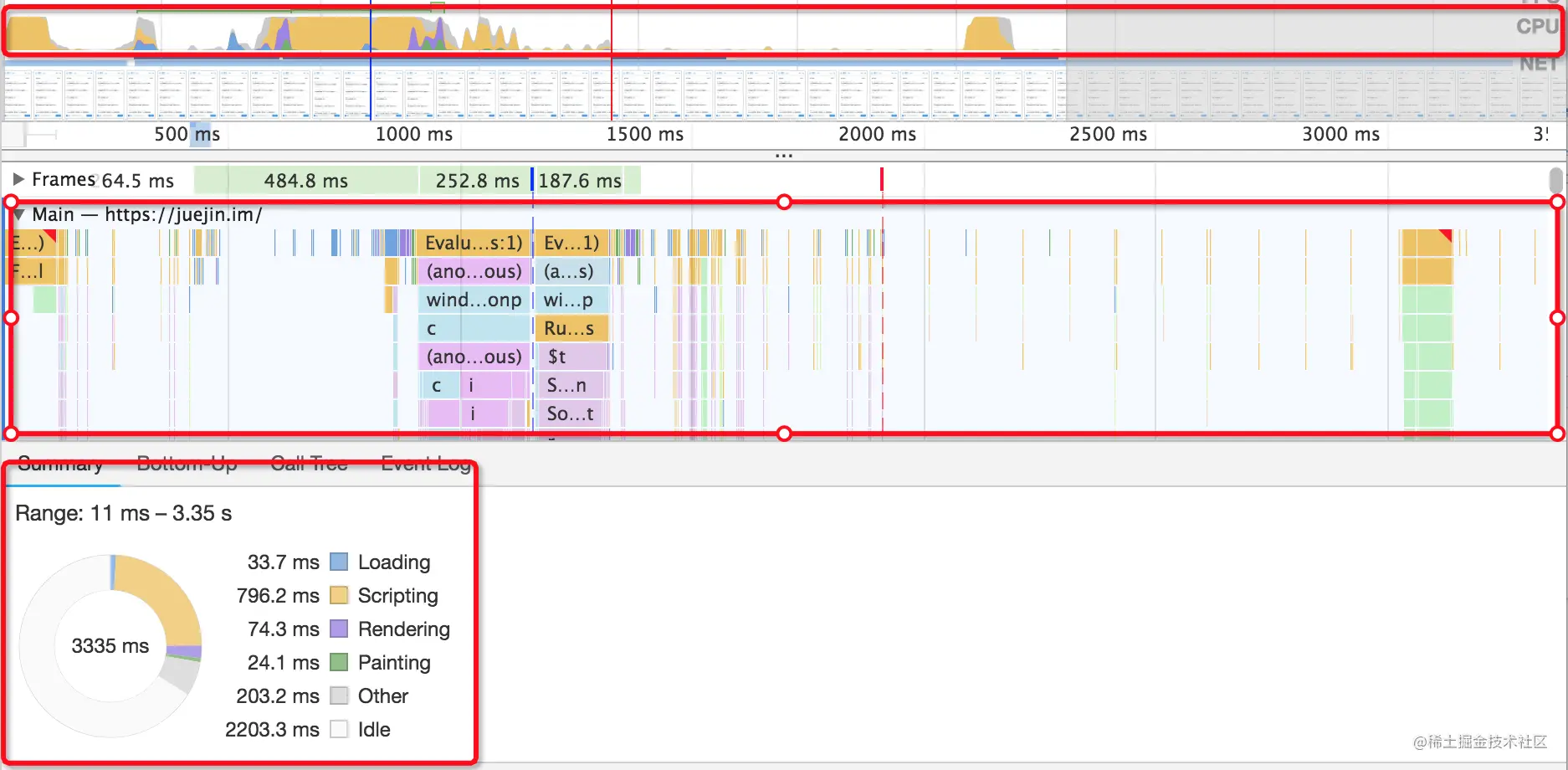1568x770 pixels.
Task: Collapse the Main thread track triangle
Action: coord(18,215)
